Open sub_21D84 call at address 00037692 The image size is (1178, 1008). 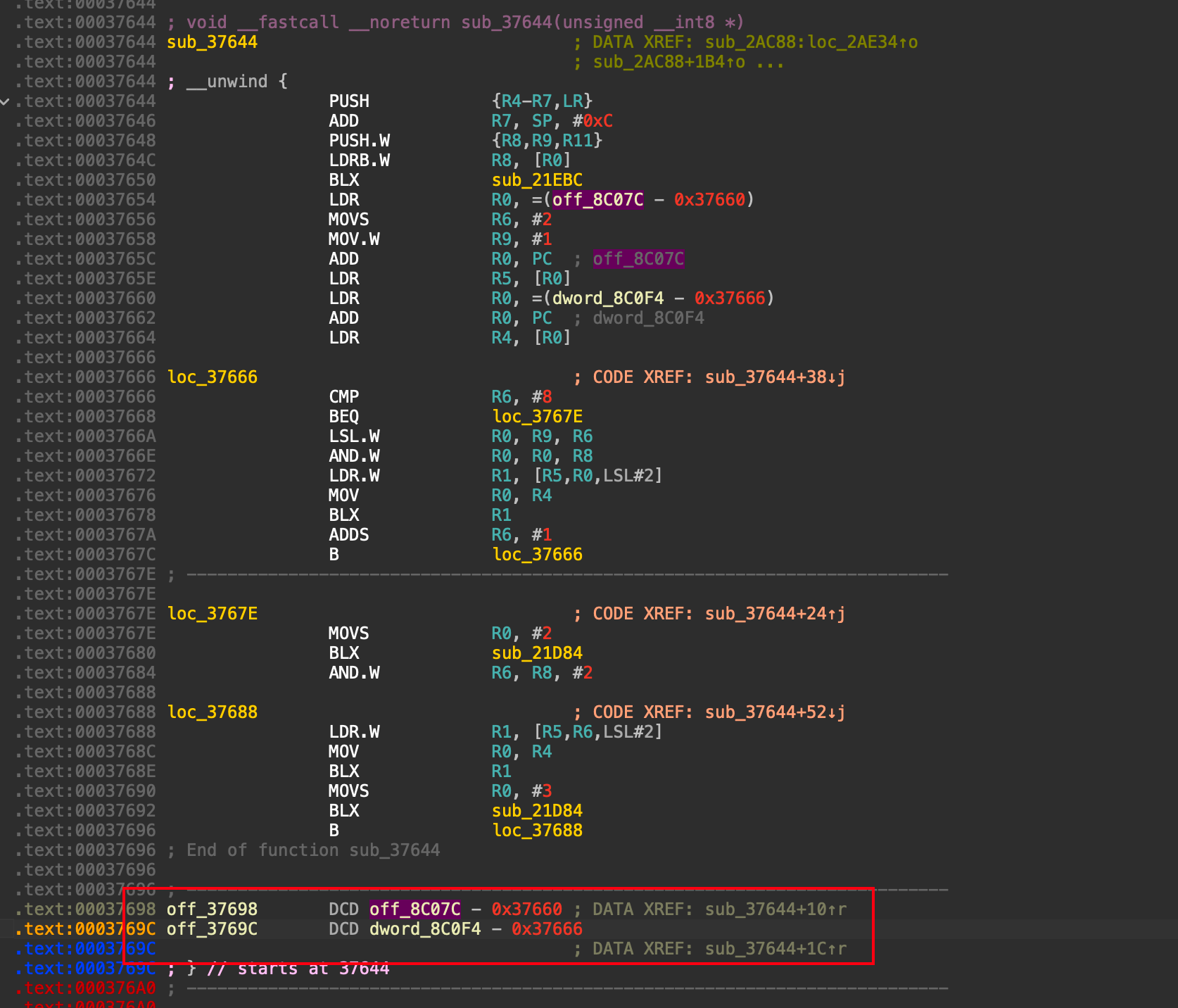(537, 811)
